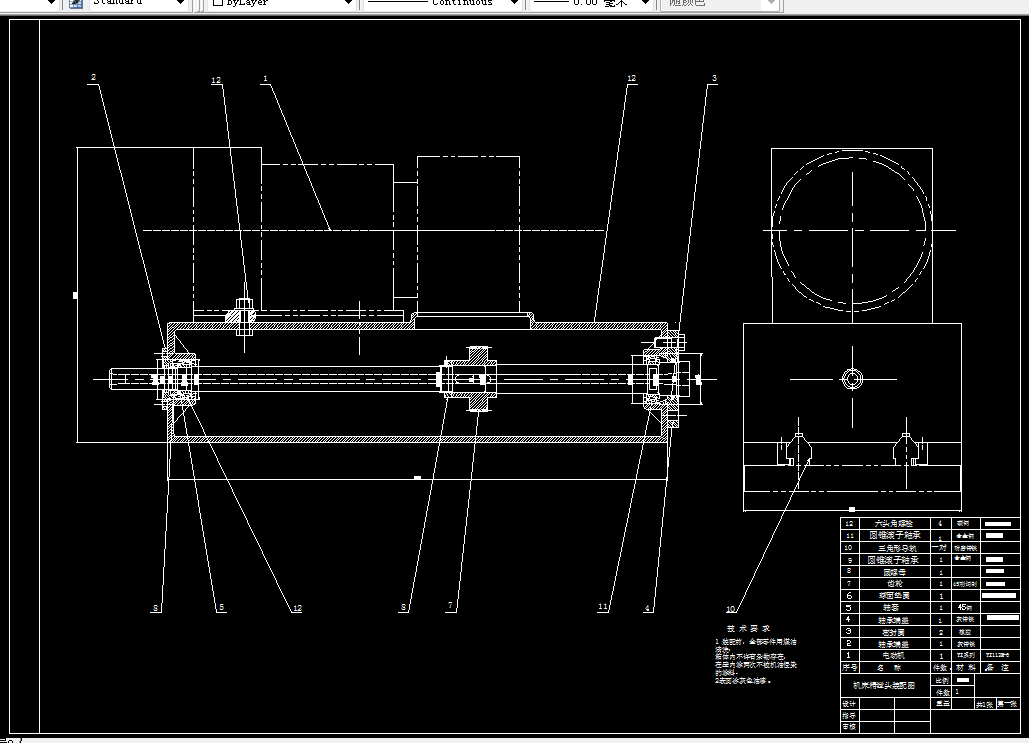Select part balloon label 3

[x=714, y=78]
